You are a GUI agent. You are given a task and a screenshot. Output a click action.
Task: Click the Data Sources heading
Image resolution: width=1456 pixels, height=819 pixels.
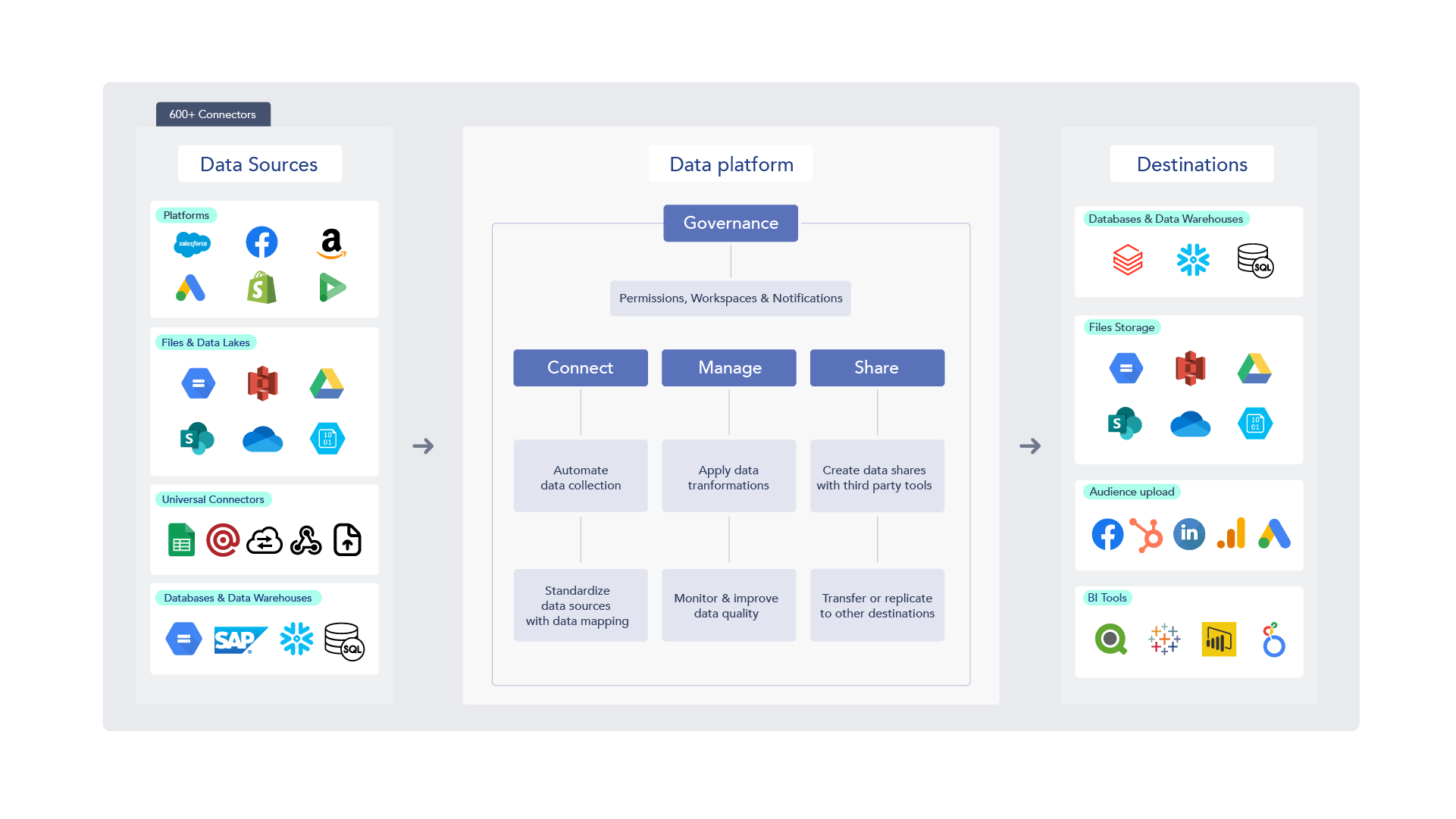click(259, 164)
